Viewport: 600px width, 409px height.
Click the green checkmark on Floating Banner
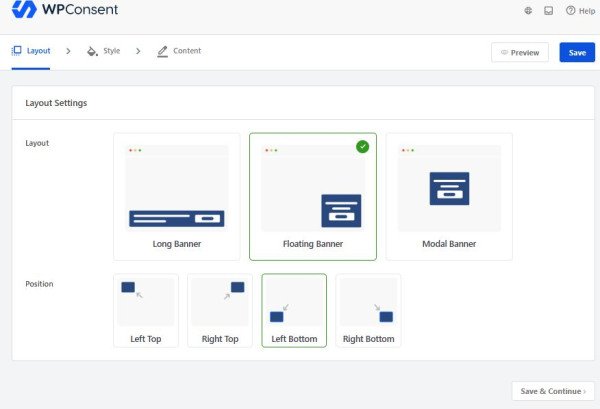point(362,147)
